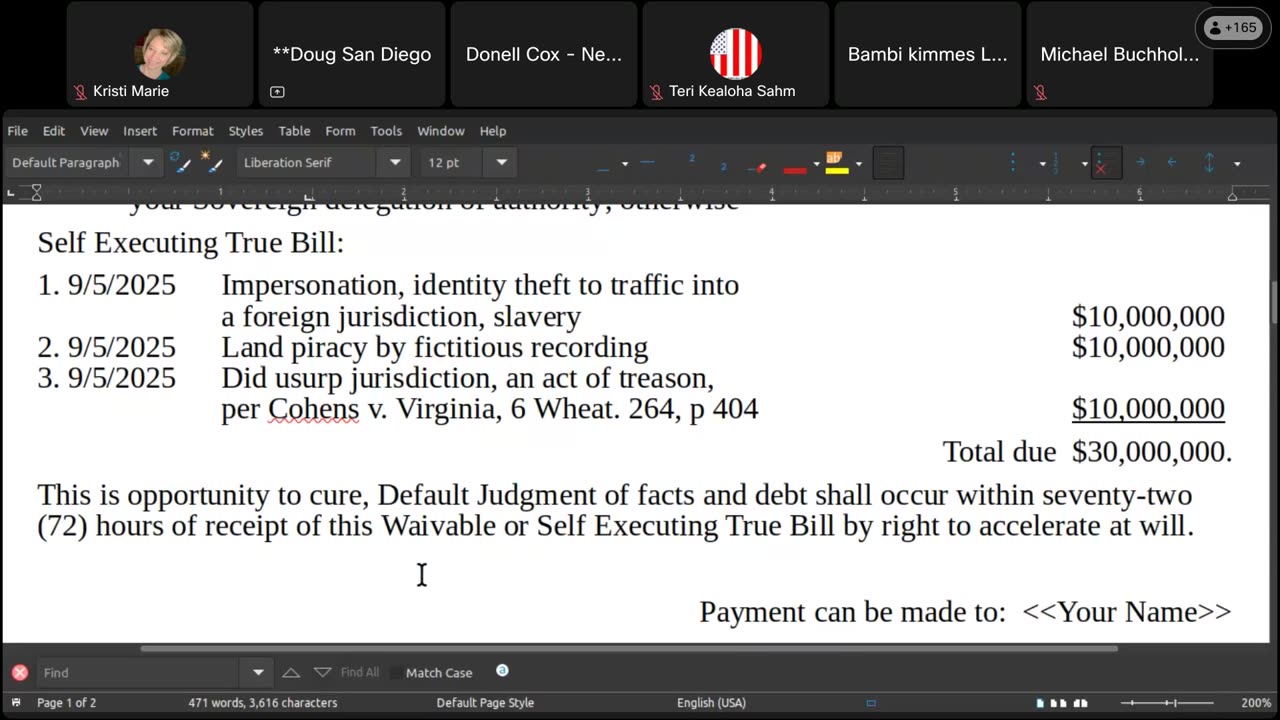Viewport: 1280px width, 720px height.
Task: Open the Table menu
Action: pos(294,131)
